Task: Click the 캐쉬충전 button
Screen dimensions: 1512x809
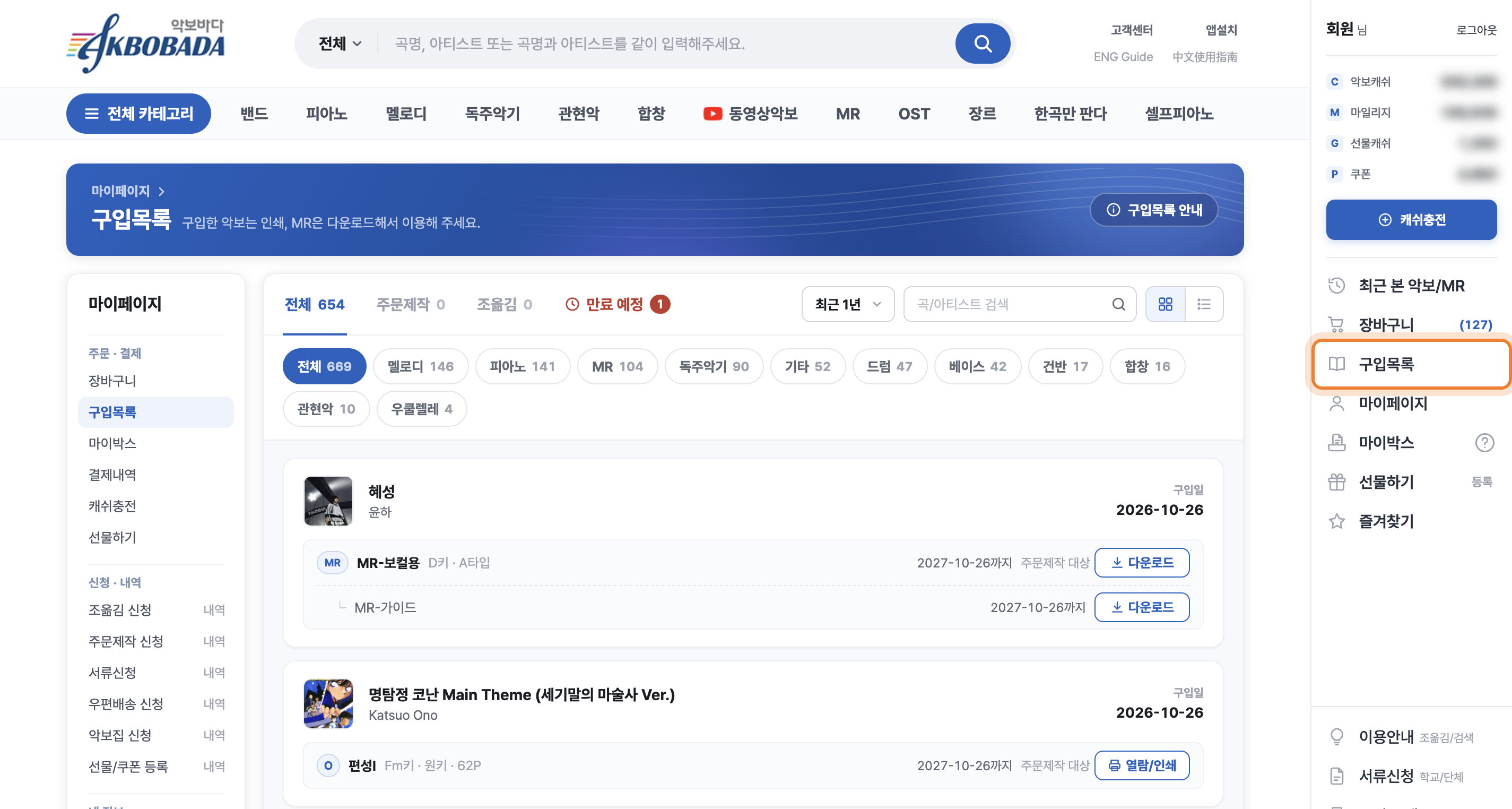Action: (1411, 220)
